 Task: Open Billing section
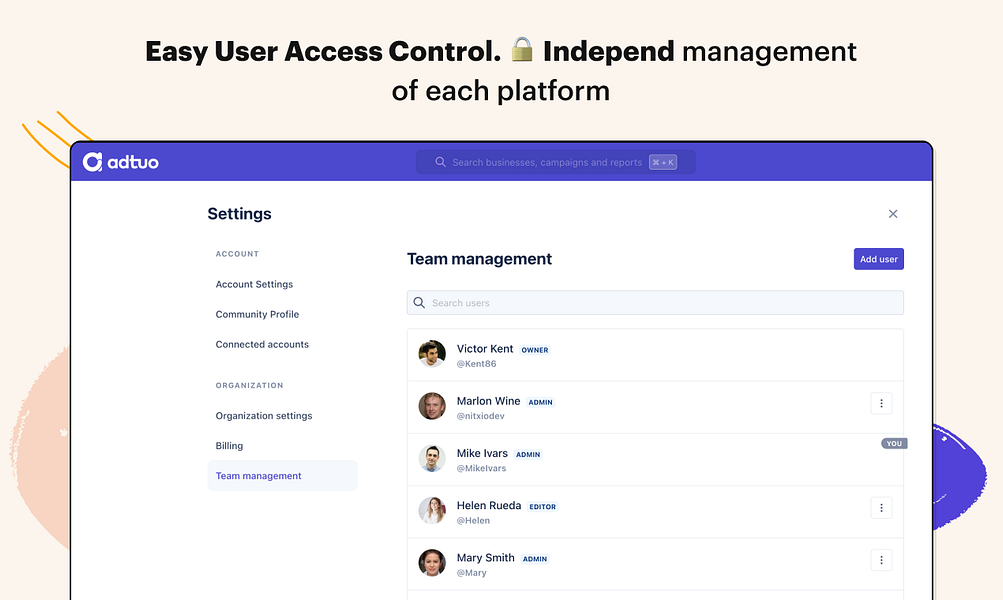pyautogui.click(x=229, y=446)
